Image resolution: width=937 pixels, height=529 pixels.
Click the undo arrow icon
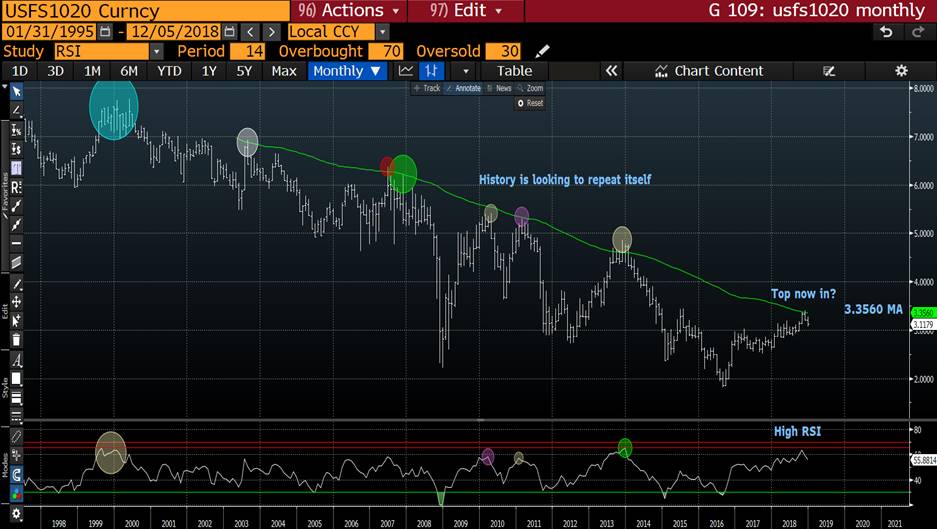[885, 32]
